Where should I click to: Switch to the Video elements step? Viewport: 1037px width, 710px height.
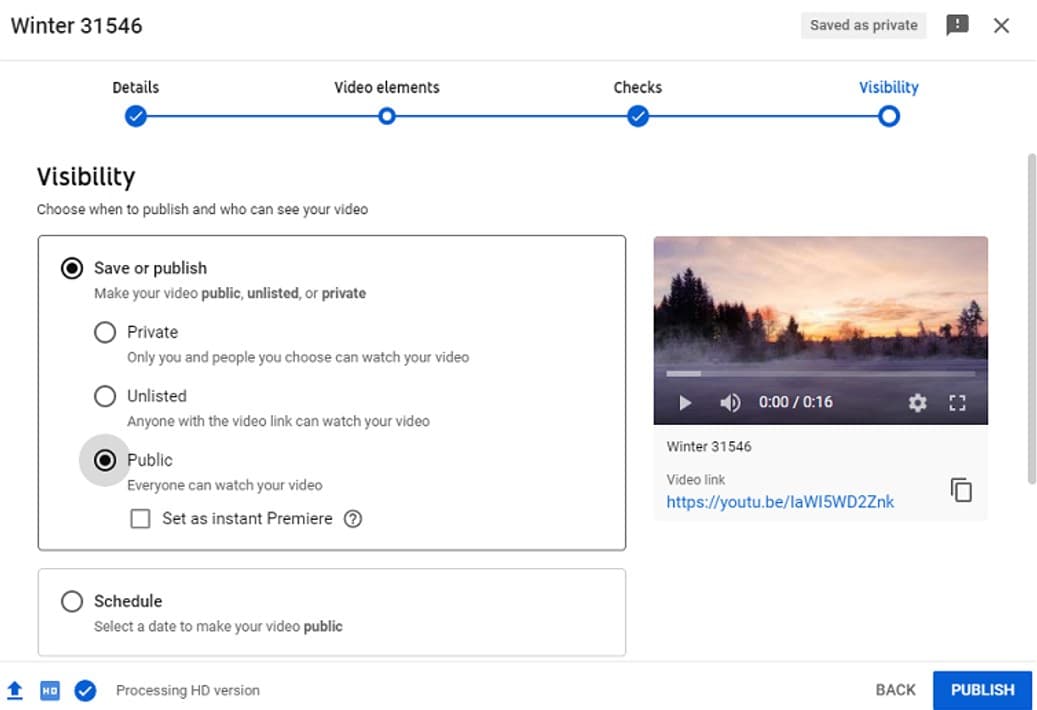[387, 116]
